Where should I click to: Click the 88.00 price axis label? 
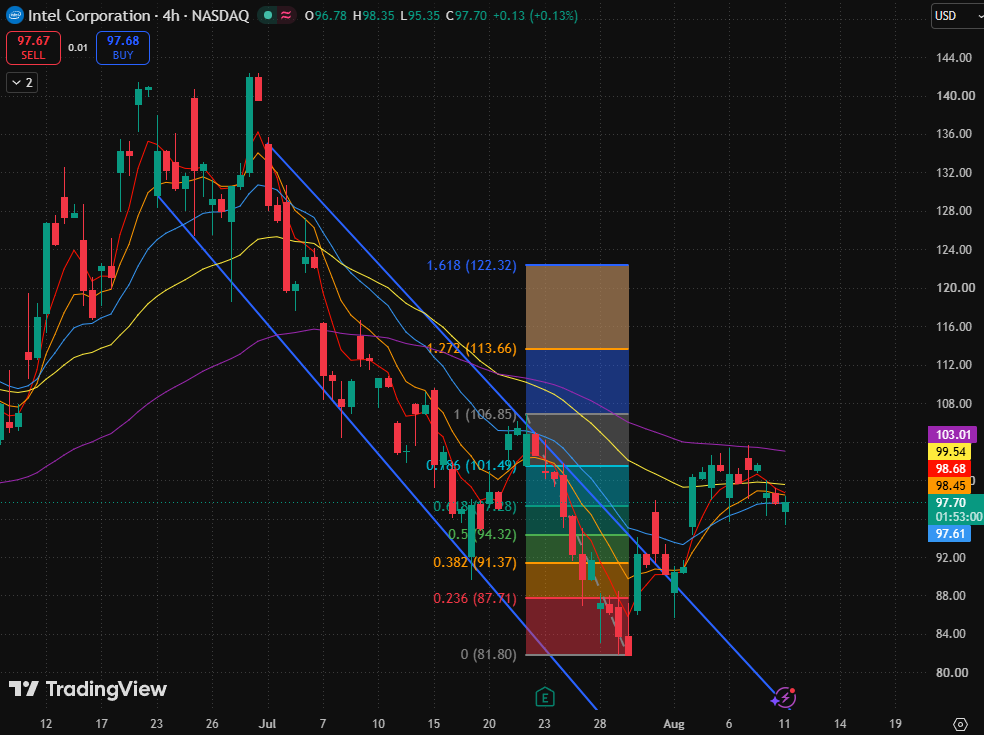tap(951, 596)
